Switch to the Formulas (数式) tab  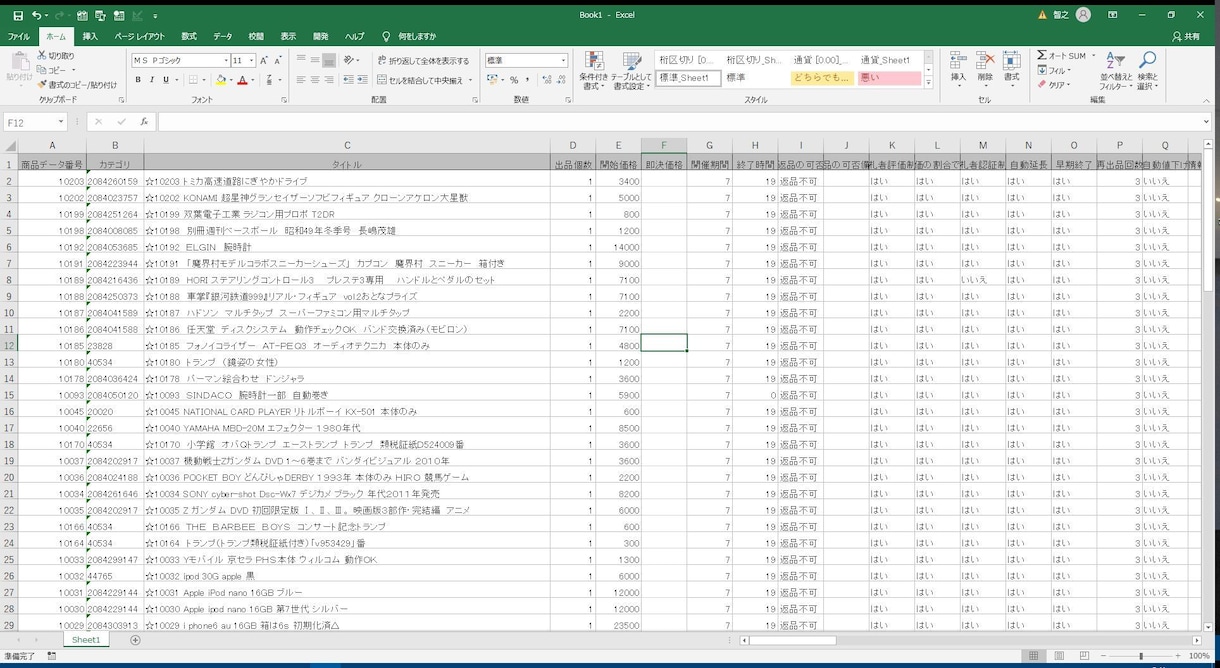click(x=189, y=37)
